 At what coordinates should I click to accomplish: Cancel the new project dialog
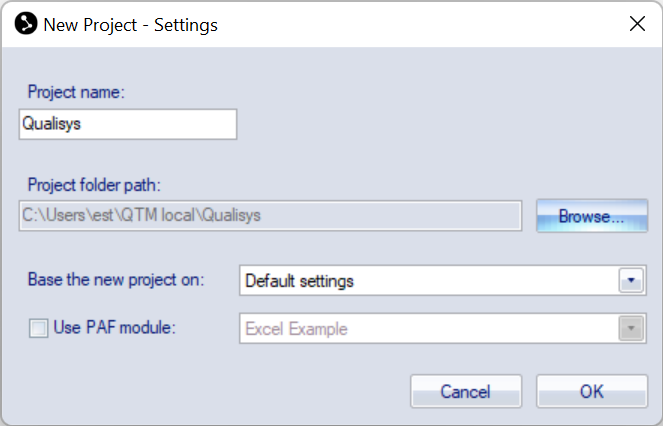[x=465, y=391]
